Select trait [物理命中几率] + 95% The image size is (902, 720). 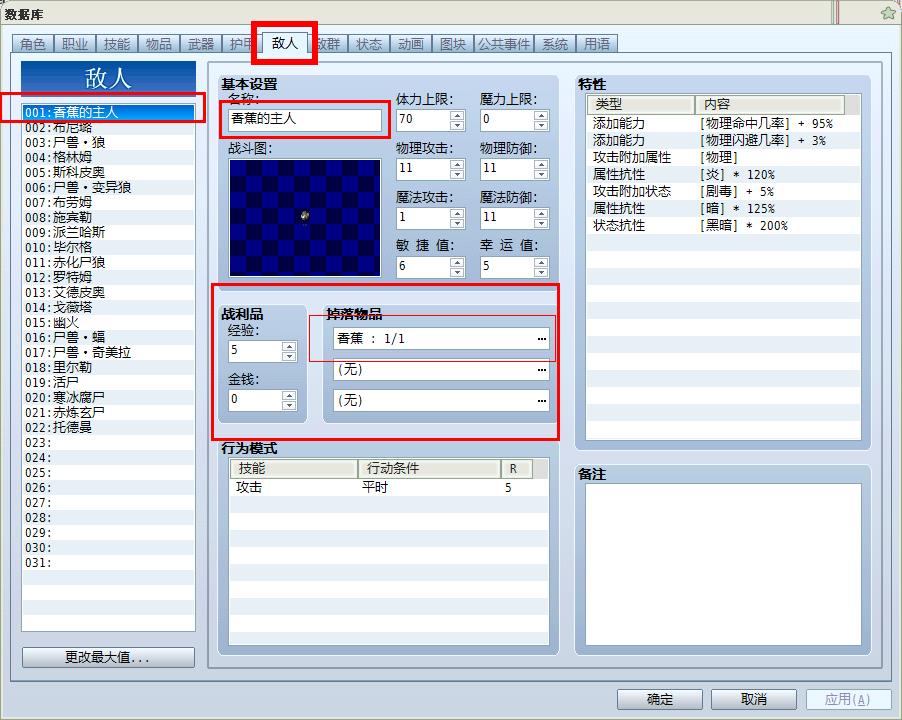coord(723,123)
